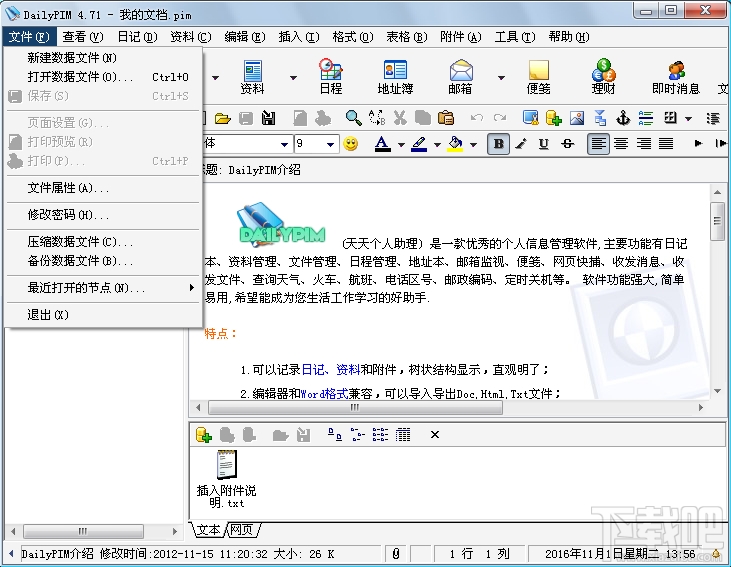Expand 最近打开的节点 submenu

[103, 288]
